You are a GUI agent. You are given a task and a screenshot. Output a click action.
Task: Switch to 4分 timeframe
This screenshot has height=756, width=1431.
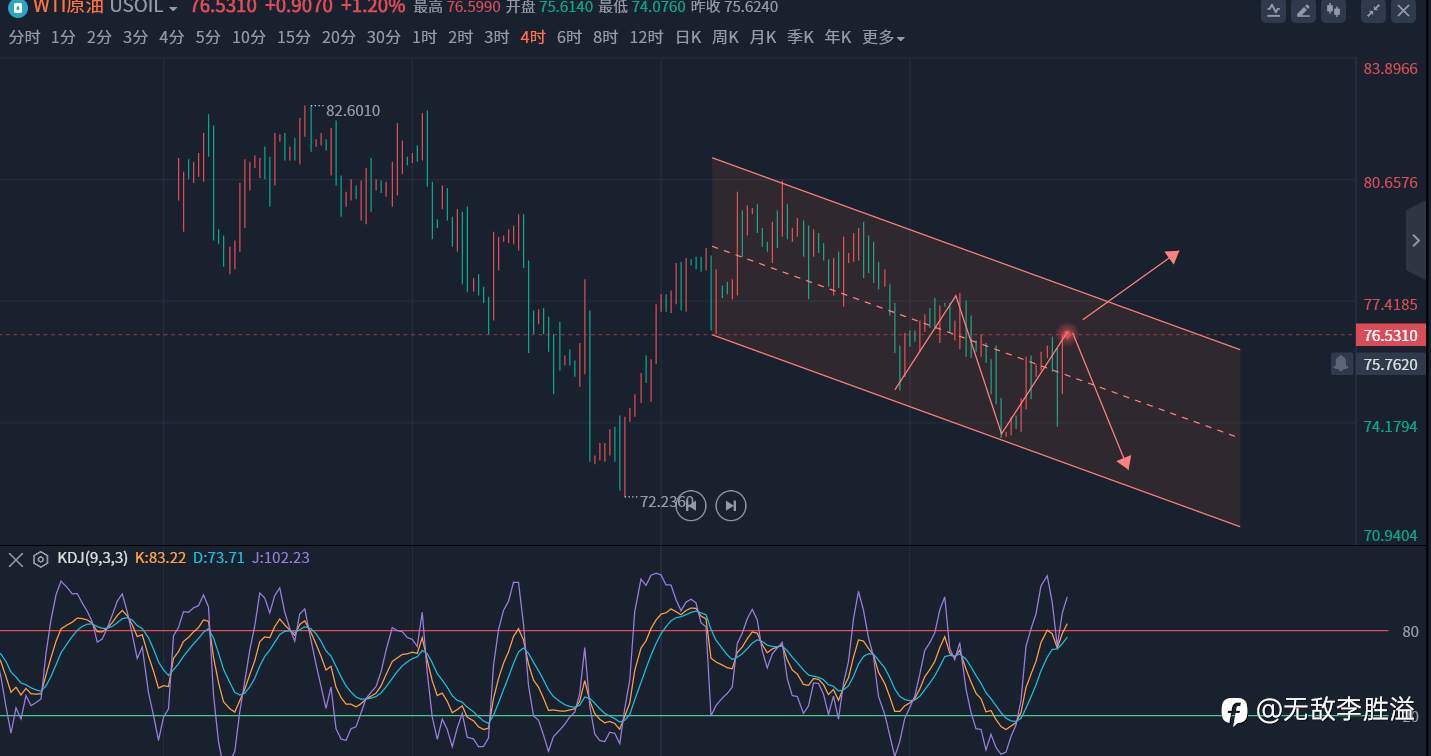click(x=171, y=38)
